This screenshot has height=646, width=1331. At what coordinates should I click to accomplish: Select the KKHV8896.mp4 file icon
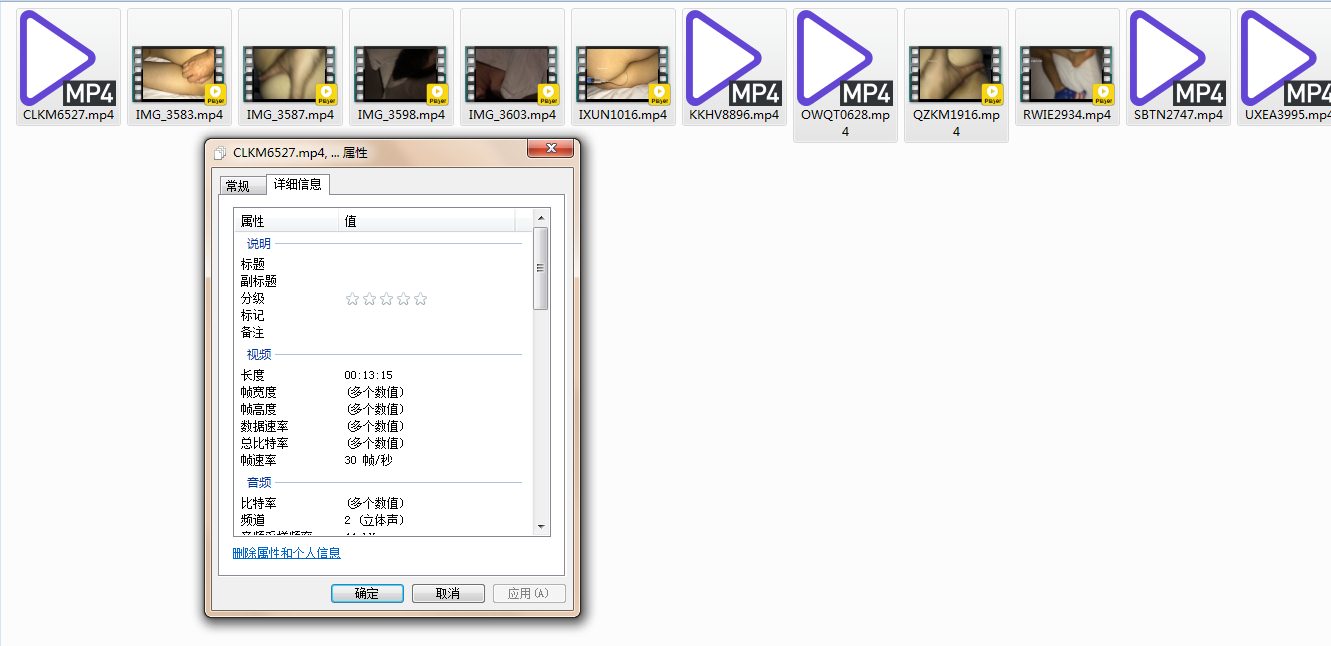[734, 59]
